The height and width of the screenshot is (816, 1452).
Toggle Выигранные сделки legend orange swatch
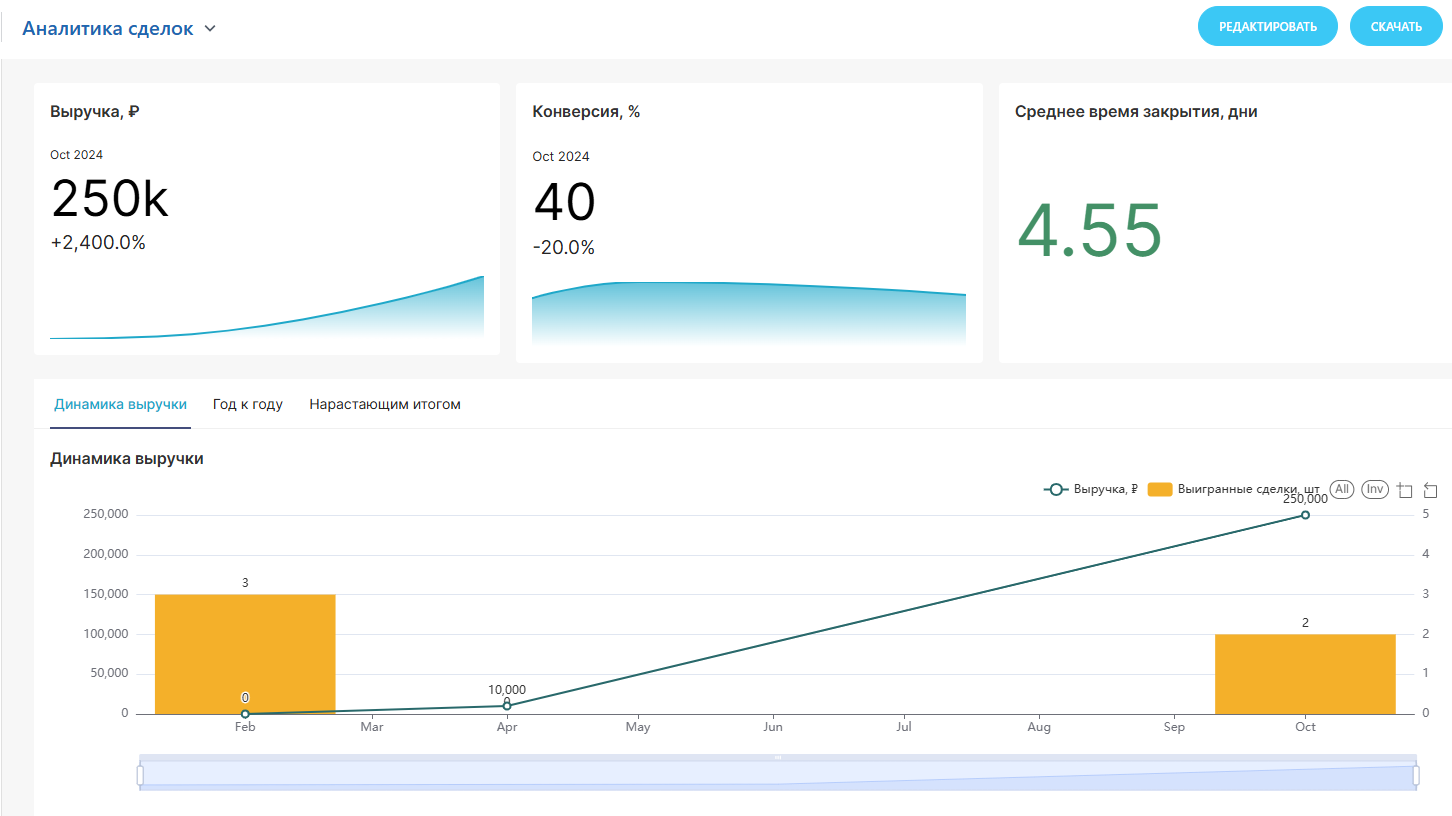[x=1160, y=490]
